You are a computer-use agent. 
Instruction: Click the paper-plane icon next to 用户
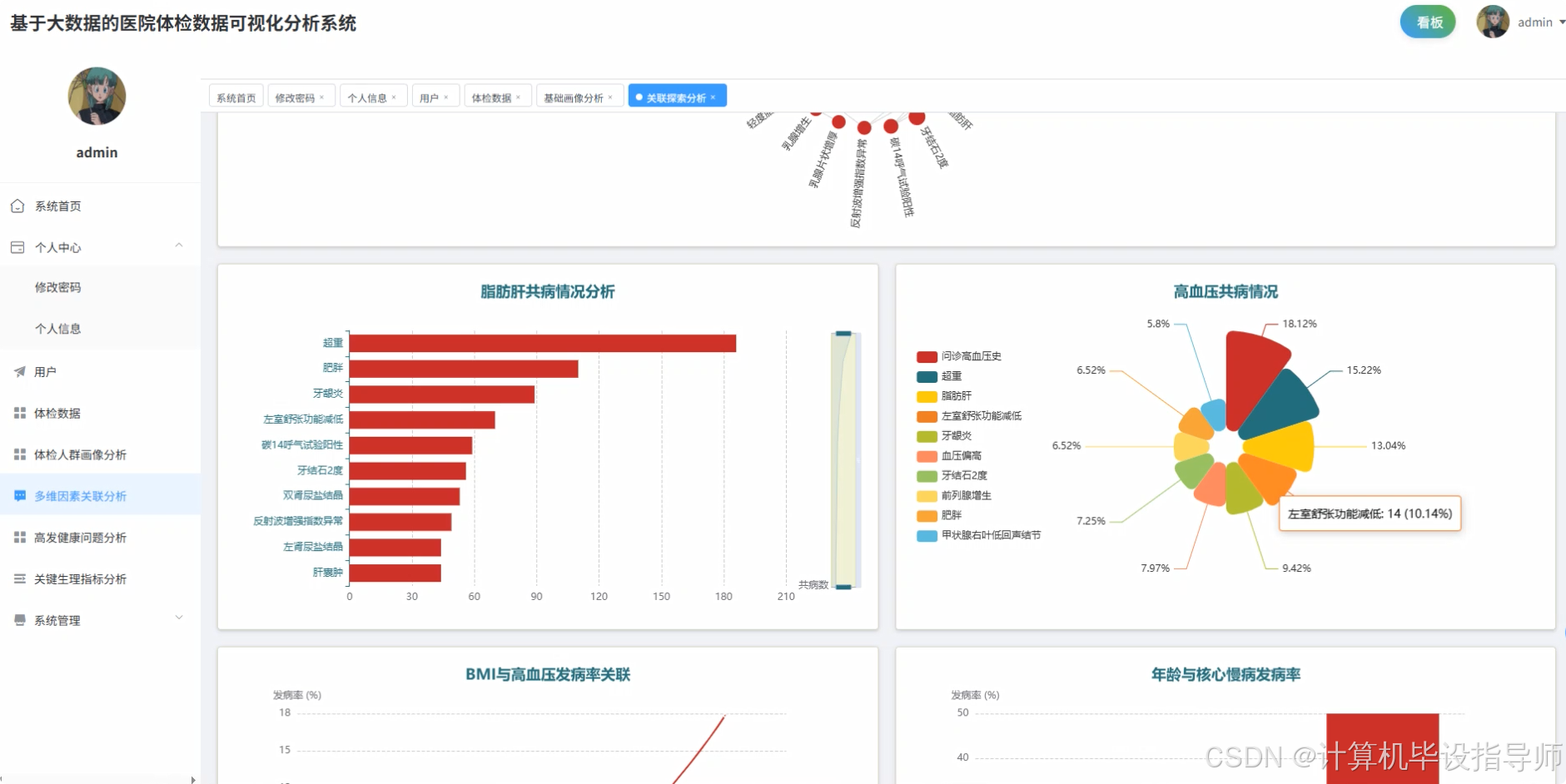19,372
